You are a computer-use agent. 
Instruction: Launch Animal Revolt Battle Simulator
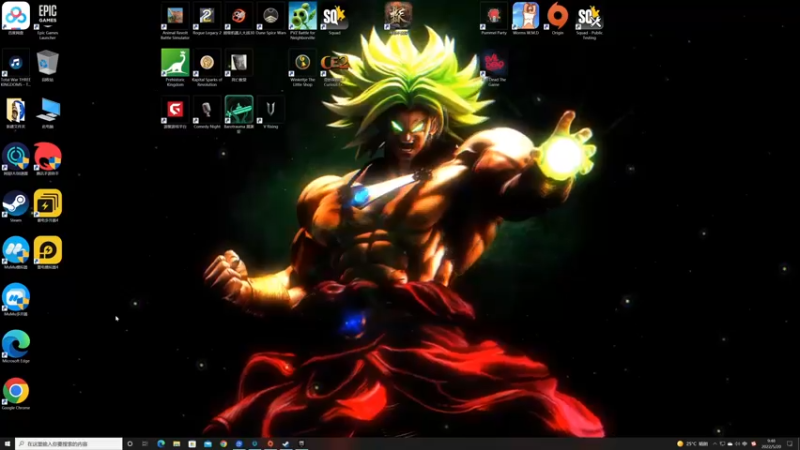click(x=175, y=20)
